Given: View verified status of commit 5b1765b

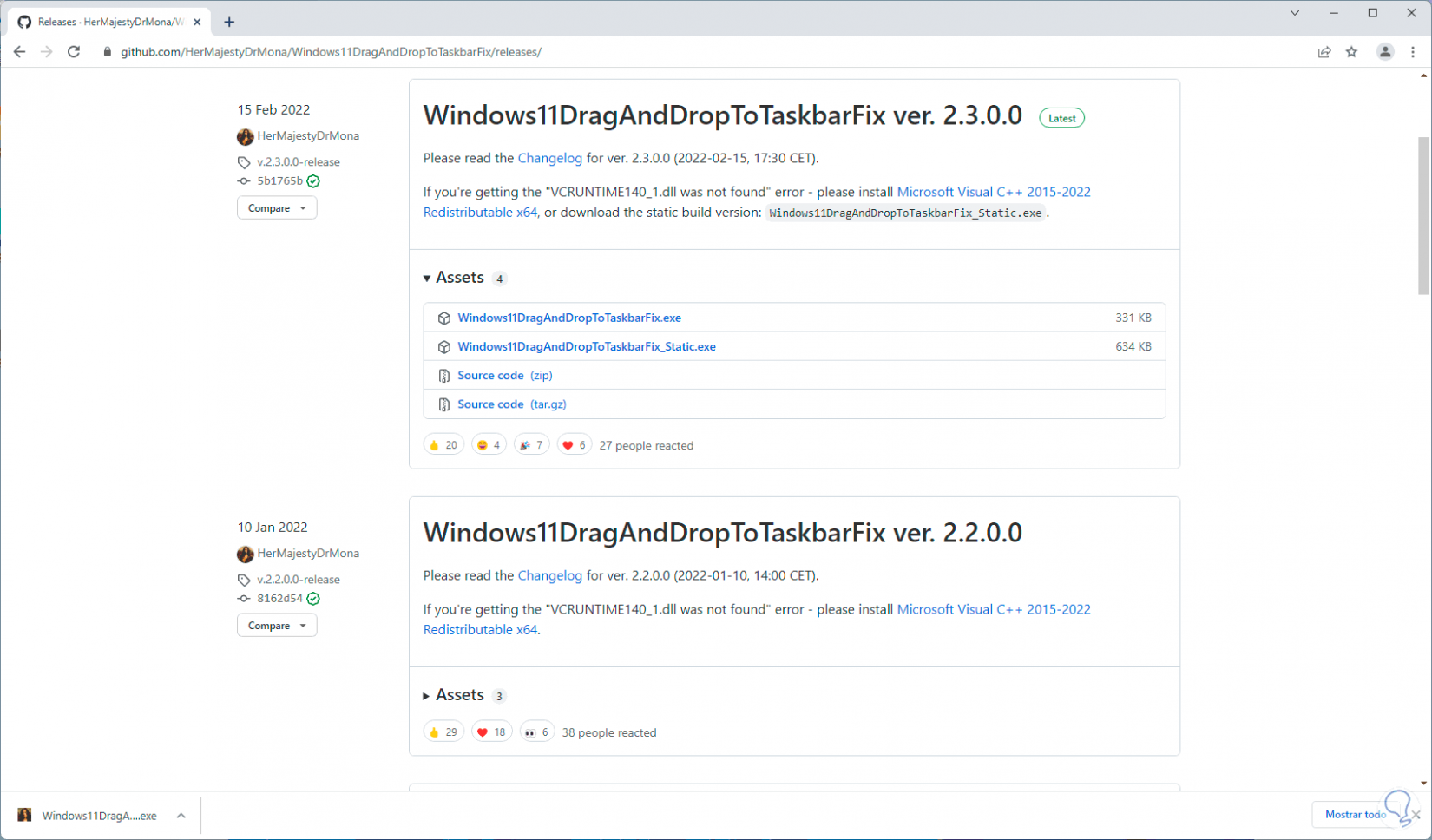Looking at the screenshot, I should click(x=313, y=181).
